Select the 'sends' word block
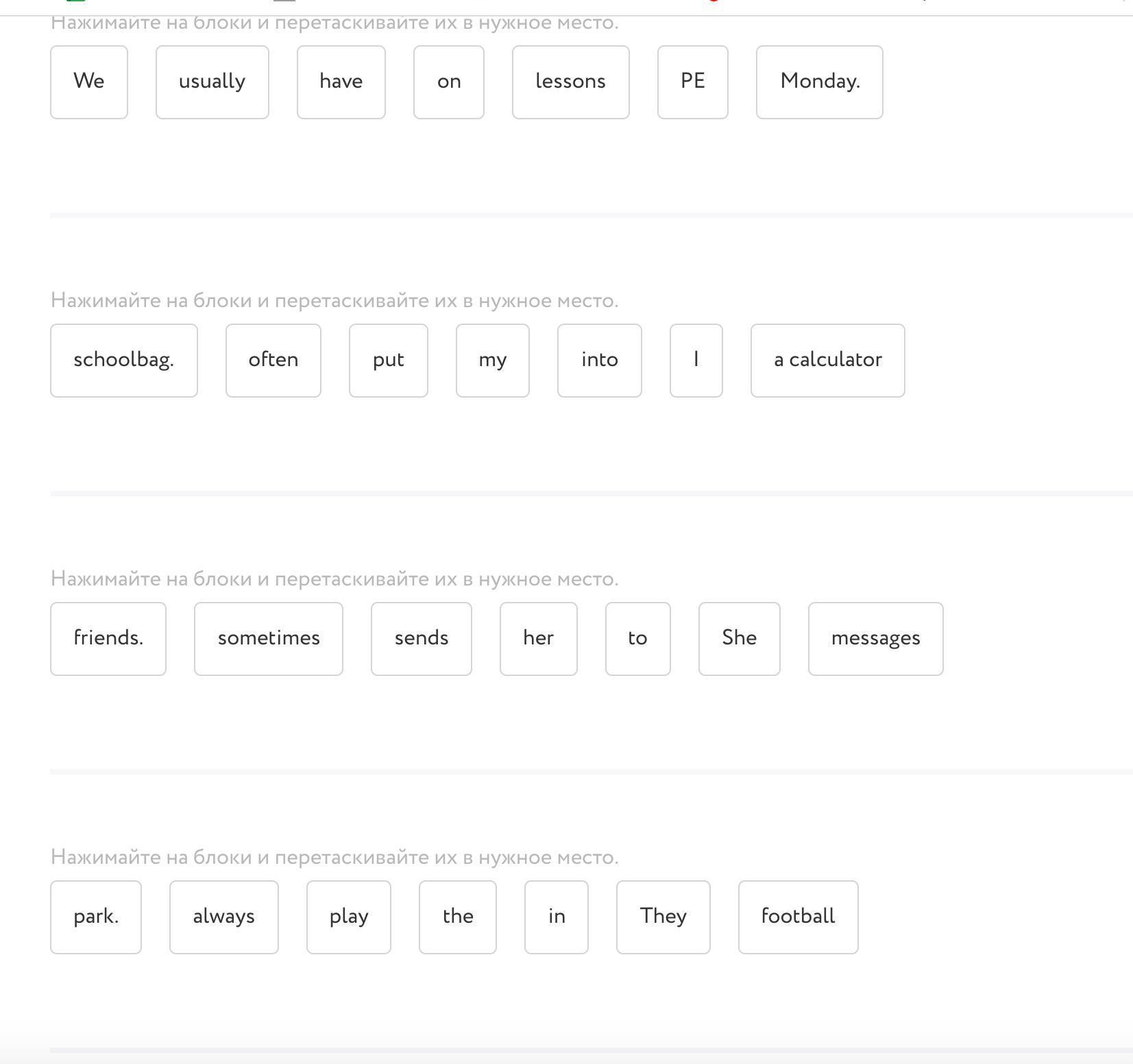 point(421,639)
